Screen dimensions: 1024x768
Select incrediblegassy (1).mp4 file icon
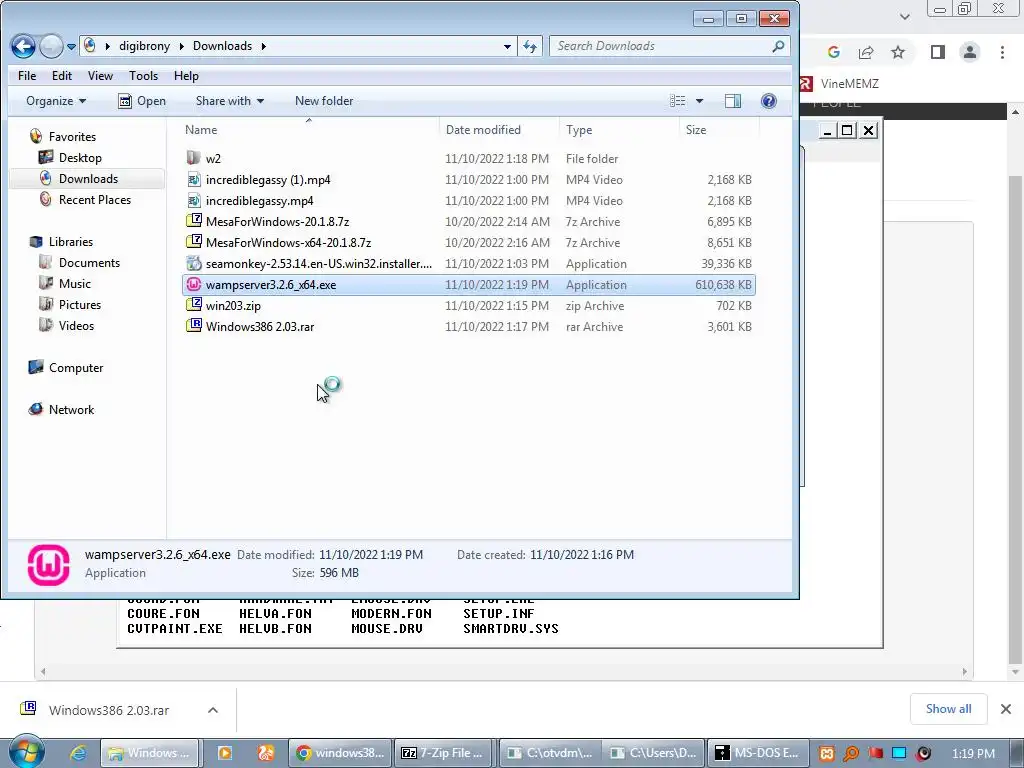point(193,179)
